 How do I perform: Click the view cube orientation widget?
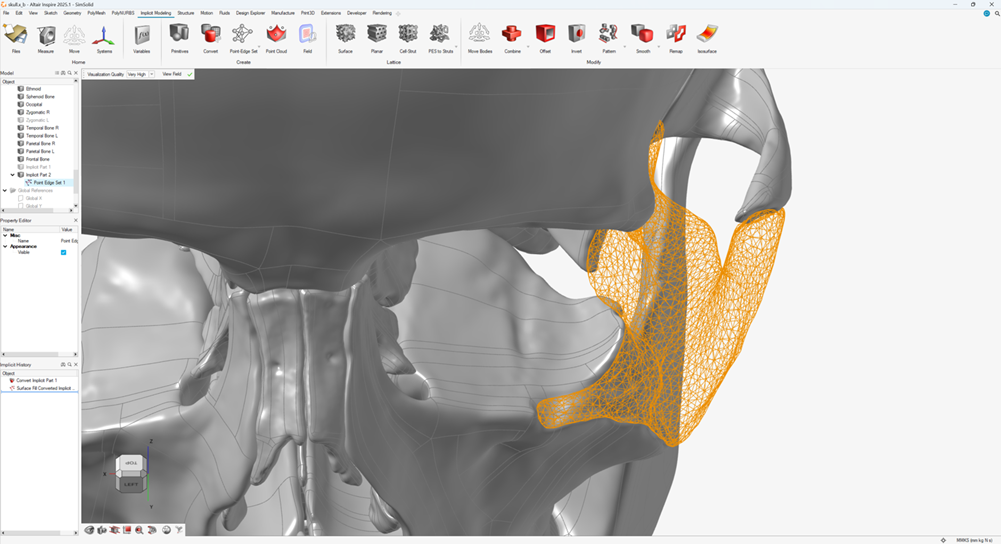point(130,473)
